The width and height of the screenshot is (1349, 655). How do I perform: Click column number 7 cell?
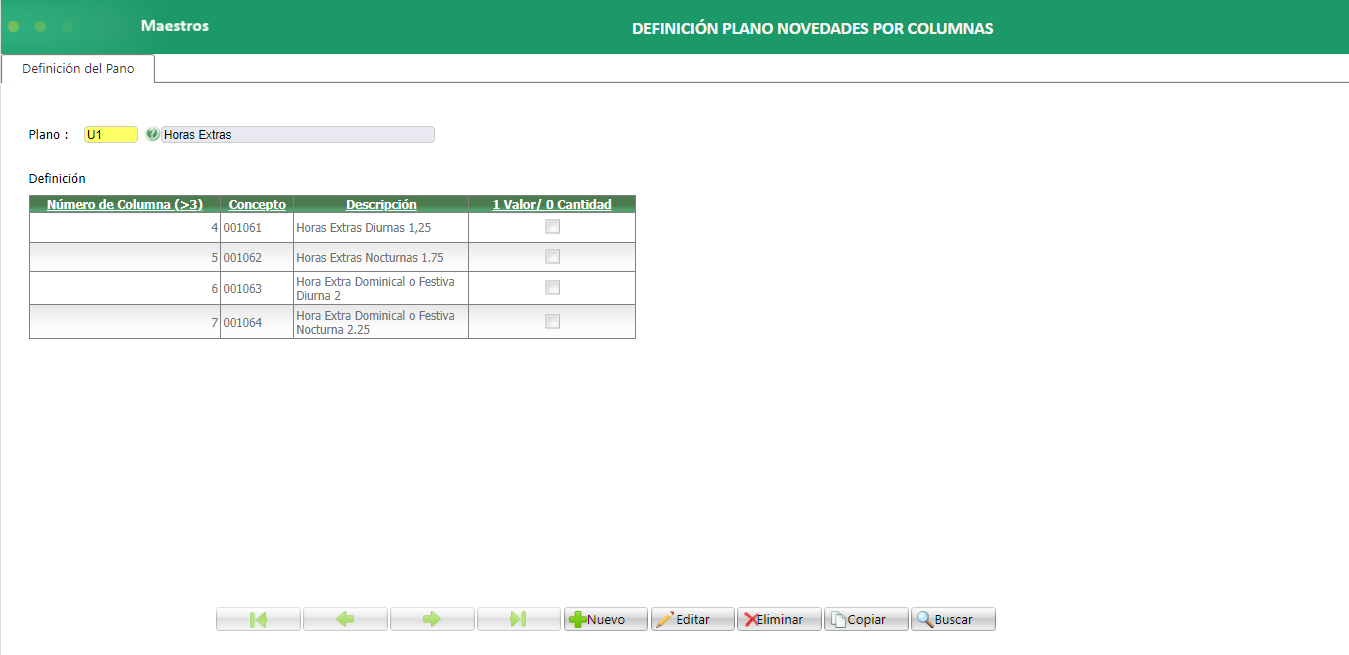tap(125, 322)
